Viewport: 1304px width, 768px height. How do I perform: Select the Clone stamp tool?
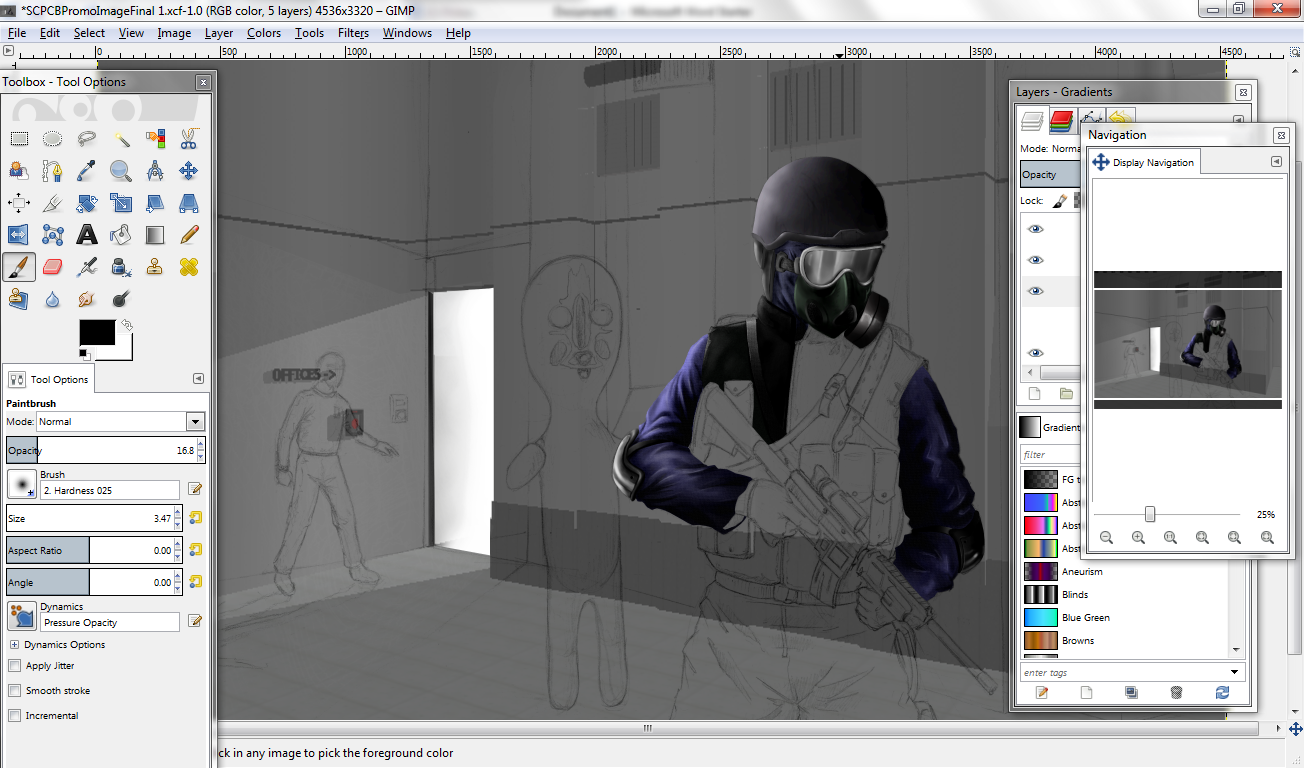tap(153, 267)
